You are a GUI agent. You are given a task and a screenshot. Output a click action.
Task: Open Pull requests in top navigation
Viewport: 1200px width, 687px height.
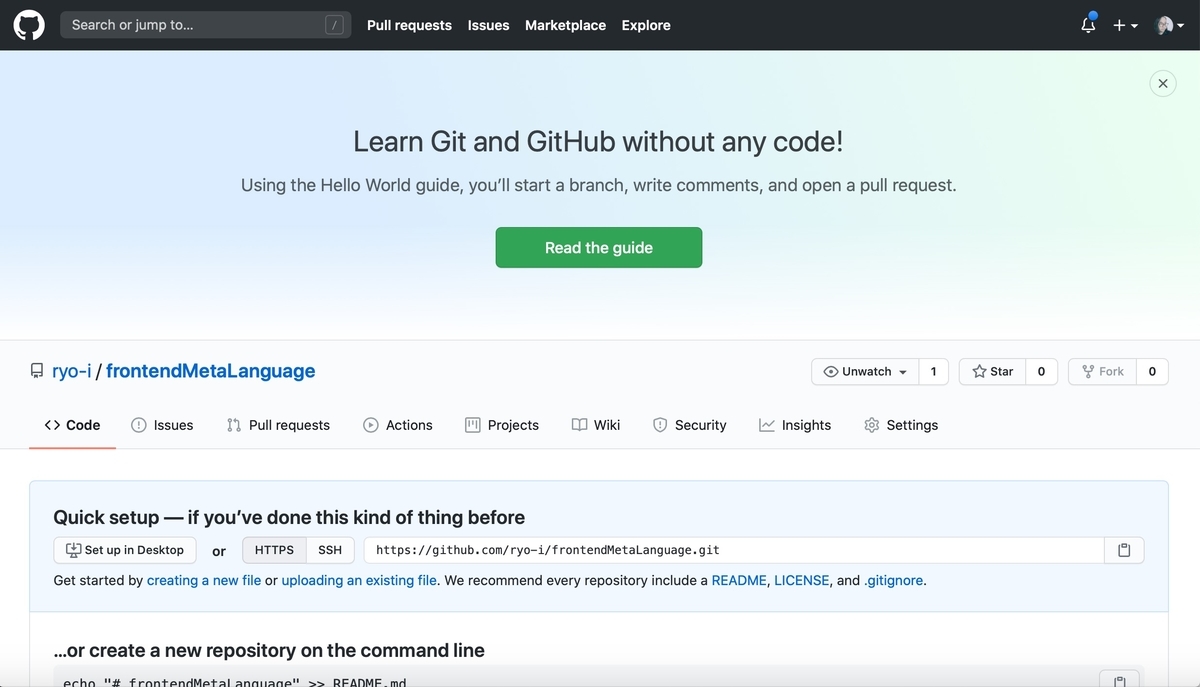pos(409,25)
